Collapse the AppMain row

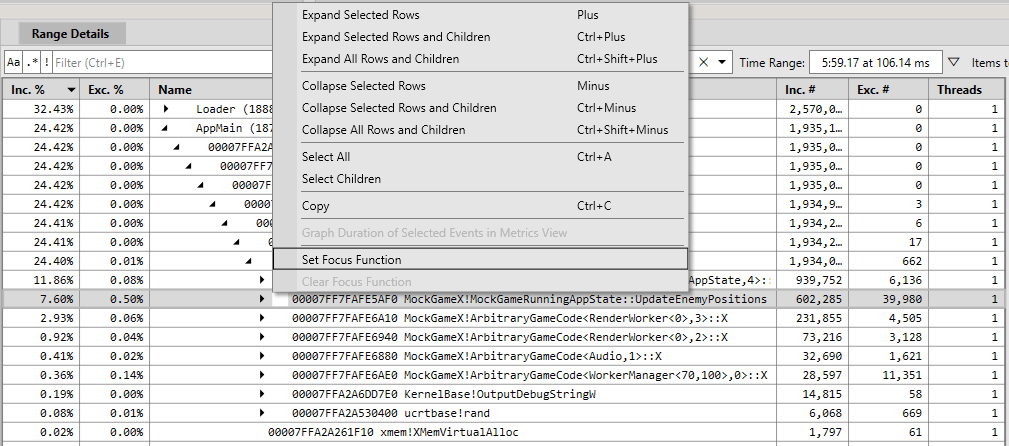(x=165, y=128)
